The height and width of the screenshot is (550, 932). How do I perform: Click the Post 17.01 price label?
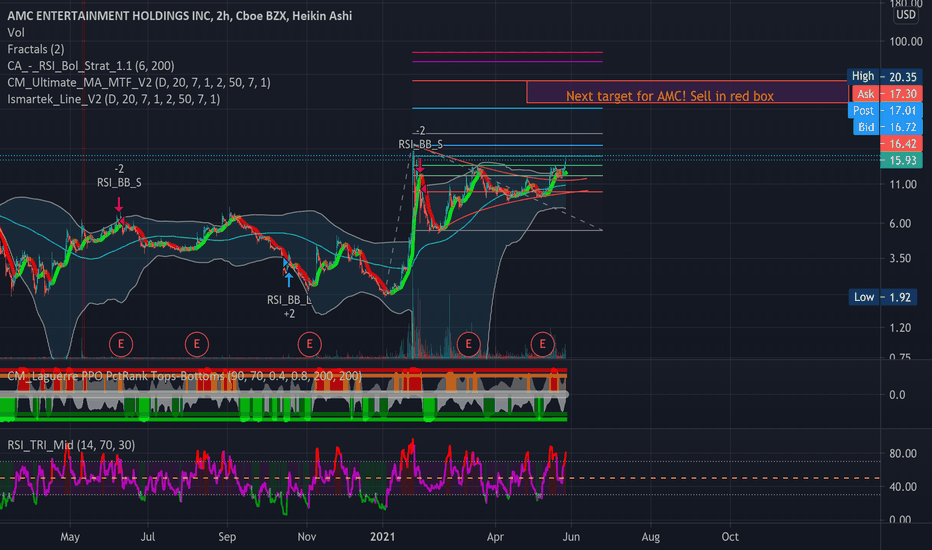click(884, 111)
